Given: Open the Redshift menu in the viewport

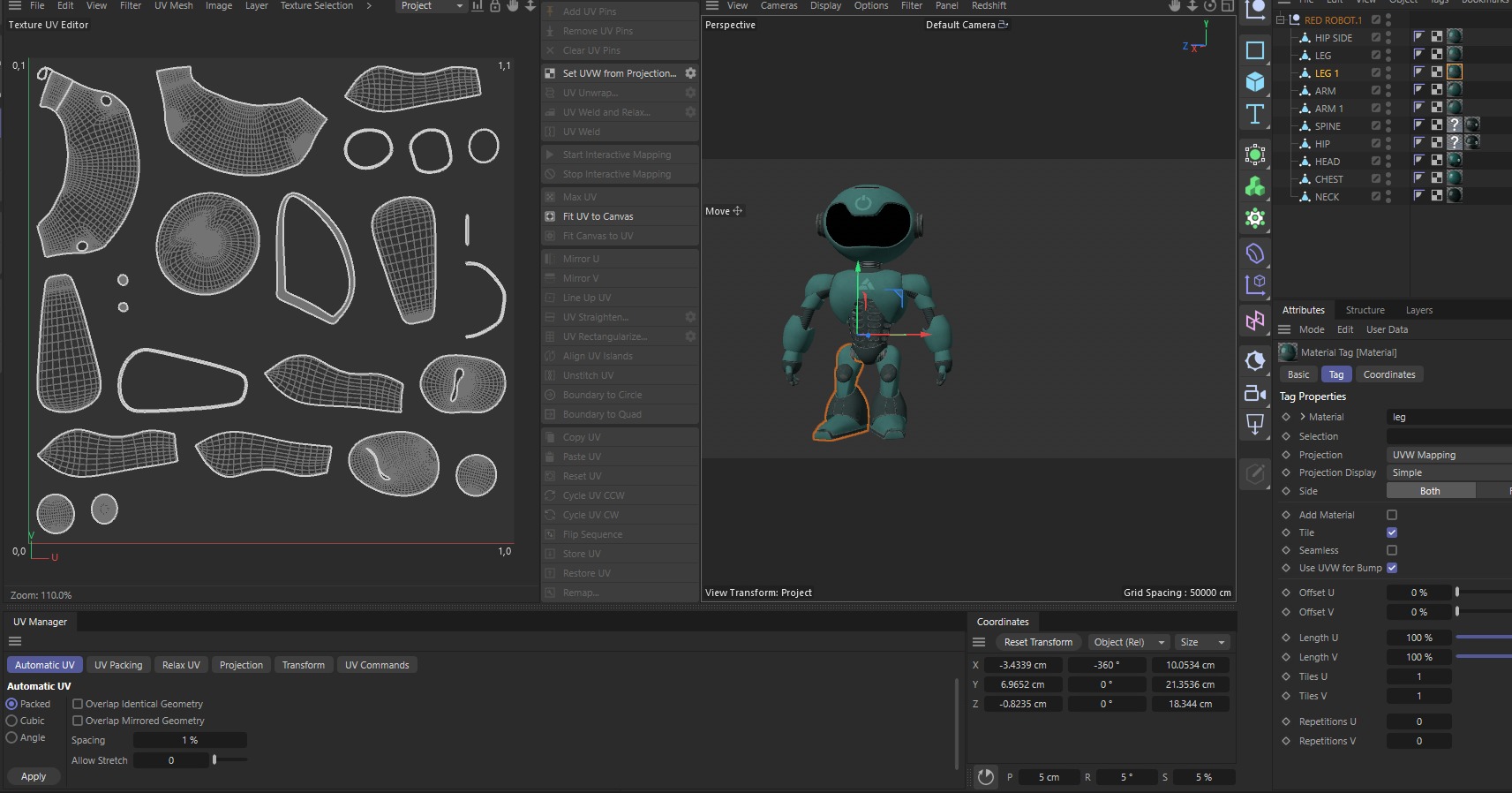Looking at the screenshot, I should [989, 6].
